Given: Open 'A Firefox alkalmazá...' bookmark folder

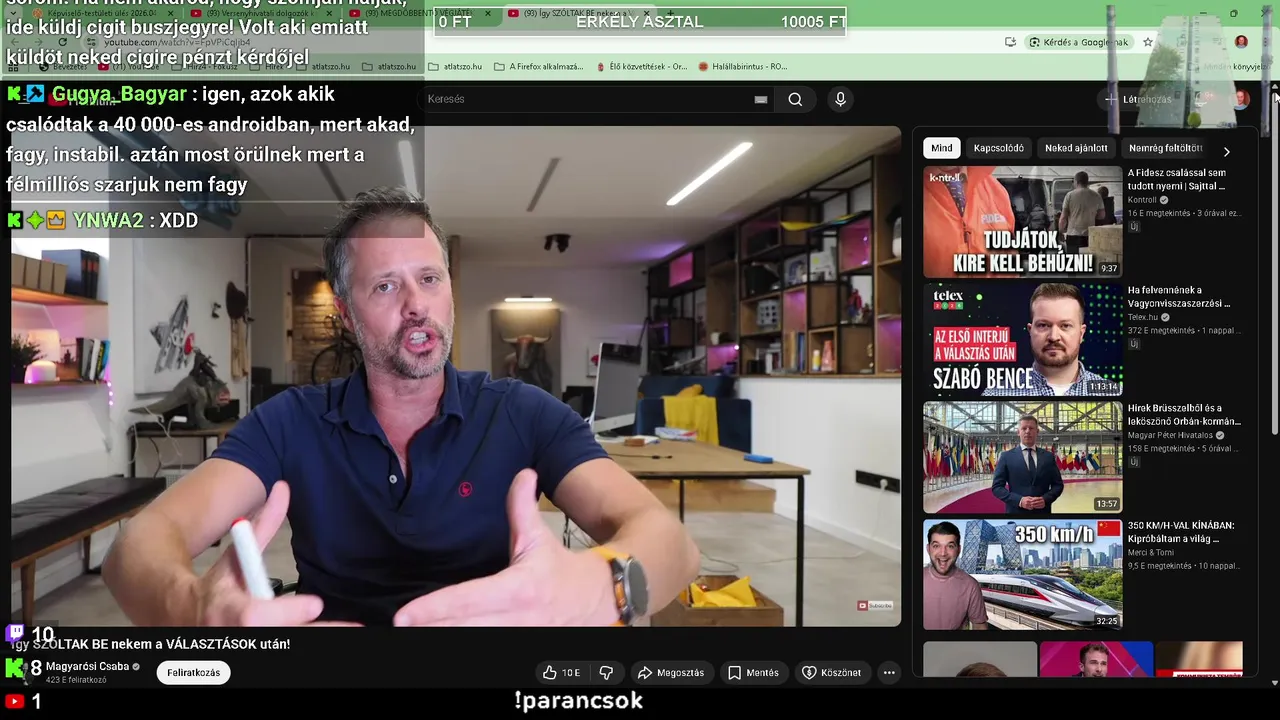Looking at the screenshot, I should click(538, 67).
